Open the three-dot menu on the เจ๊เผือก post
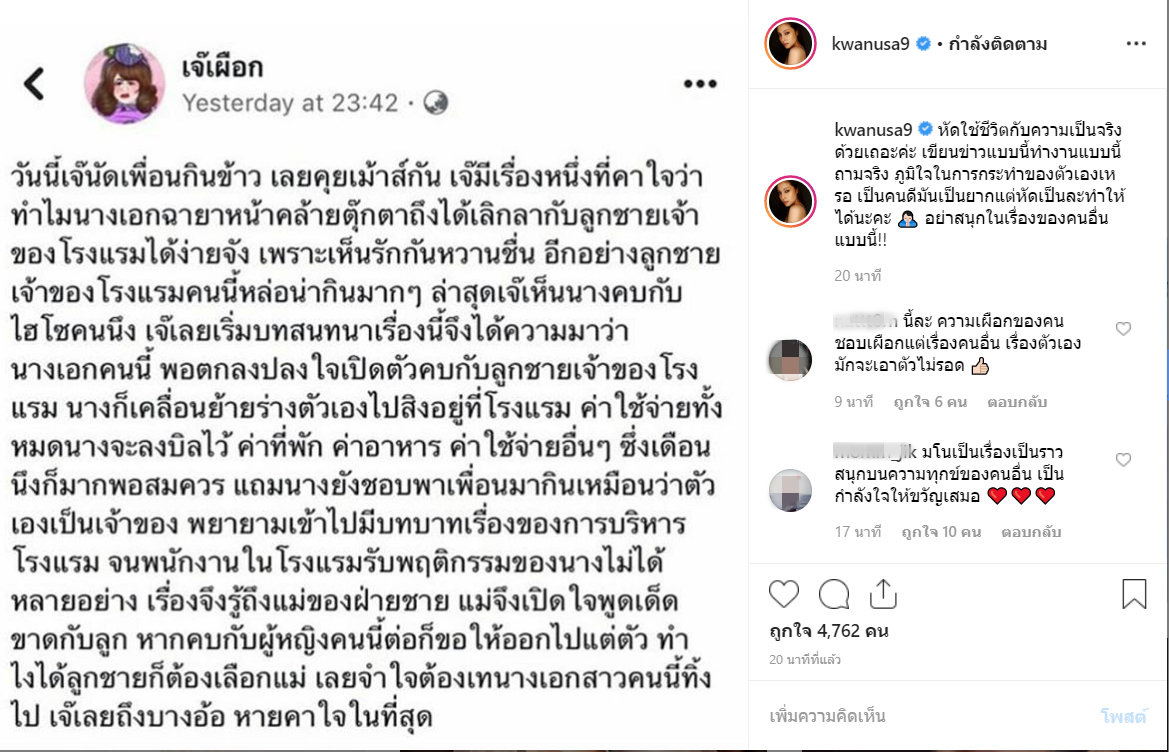The image size is (1169, 752). [700, 83]
